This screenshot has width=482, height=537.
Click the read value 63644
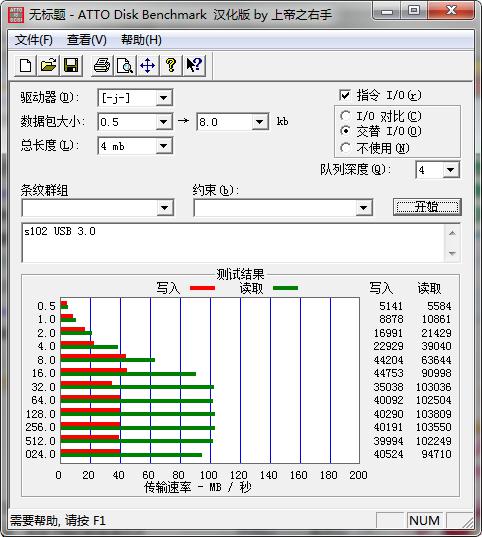coord(436,360)
